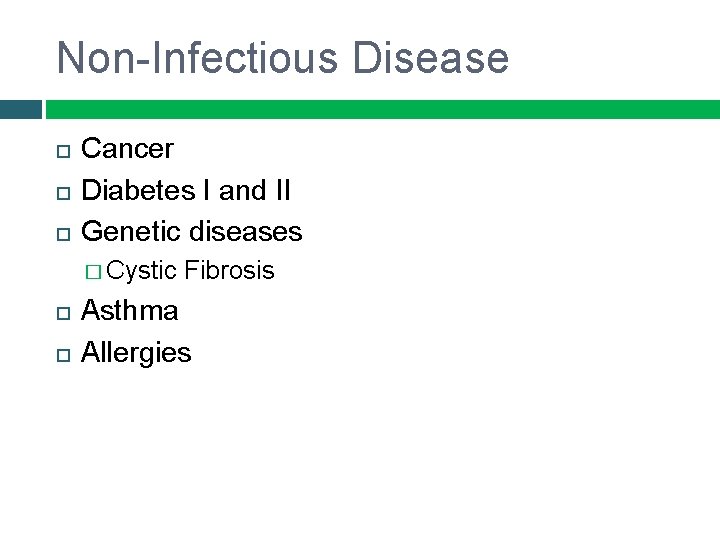Screen dimensions: 720x540
Task: Click the sub-bullet box before Cystic Fibrosis
Action: click(93, 272)
